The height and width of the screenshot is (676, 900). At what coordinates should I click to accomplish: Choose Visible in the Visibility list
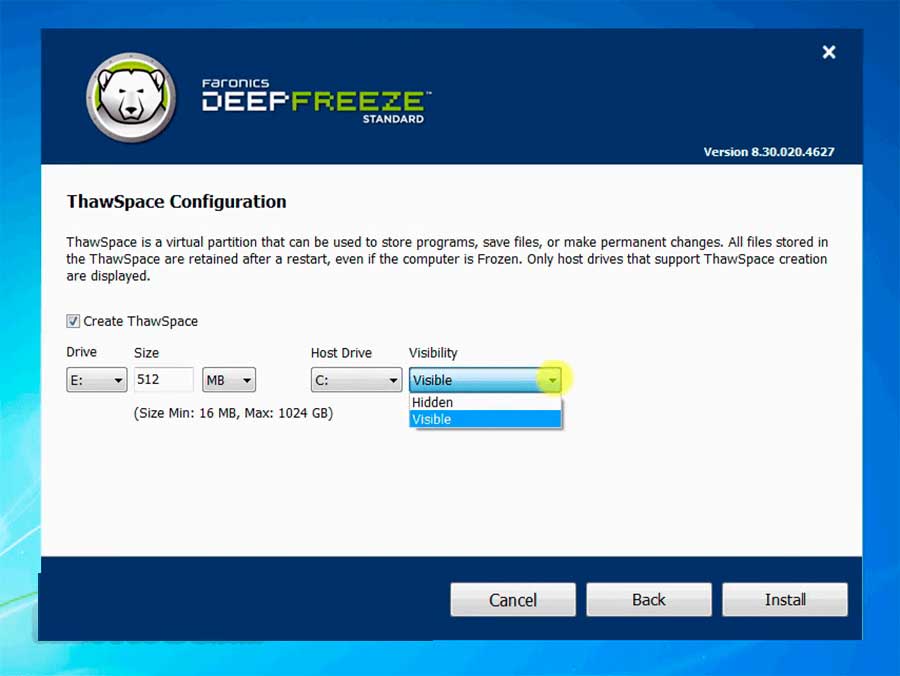[x=484, y=419]
